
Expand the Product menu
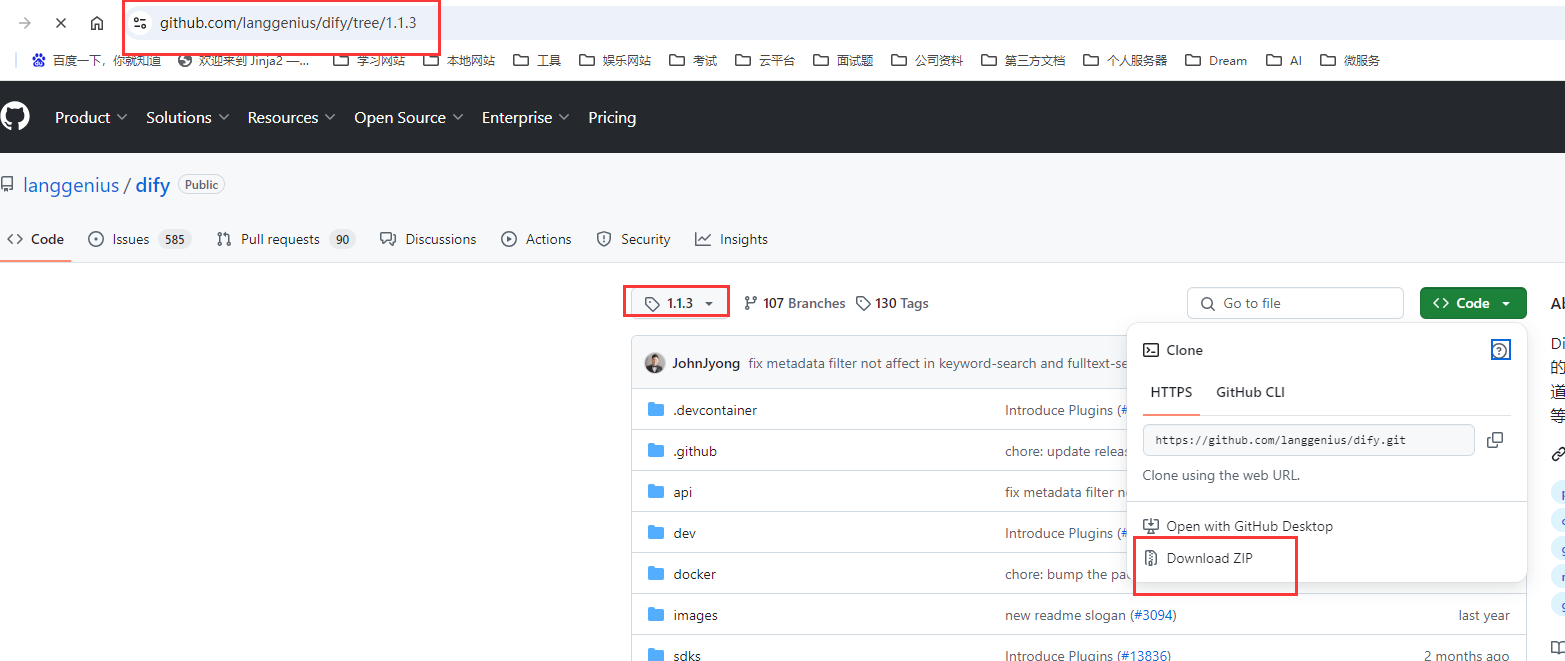(91, 117)
